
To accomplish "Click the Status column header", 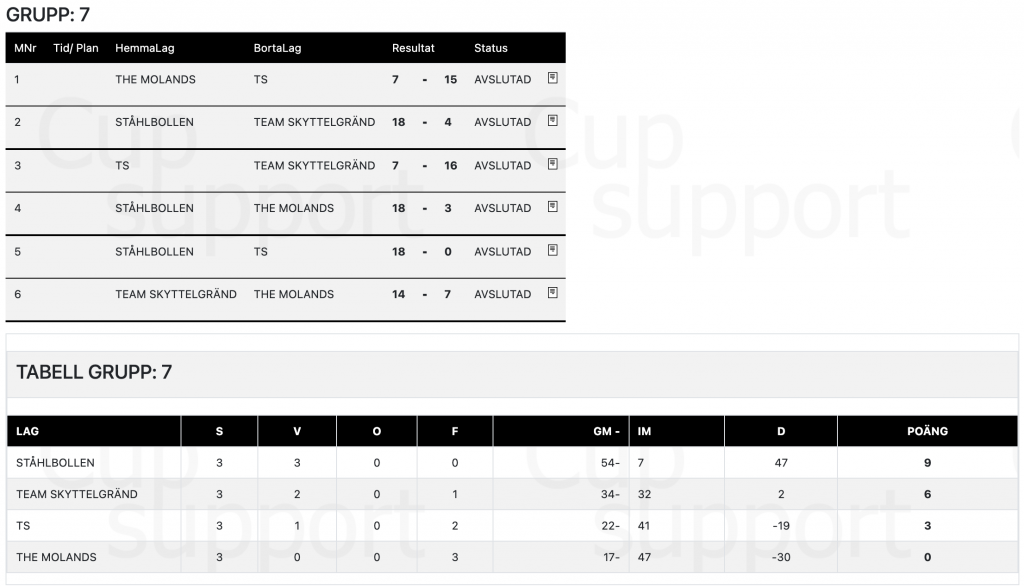I will (490, 48).
